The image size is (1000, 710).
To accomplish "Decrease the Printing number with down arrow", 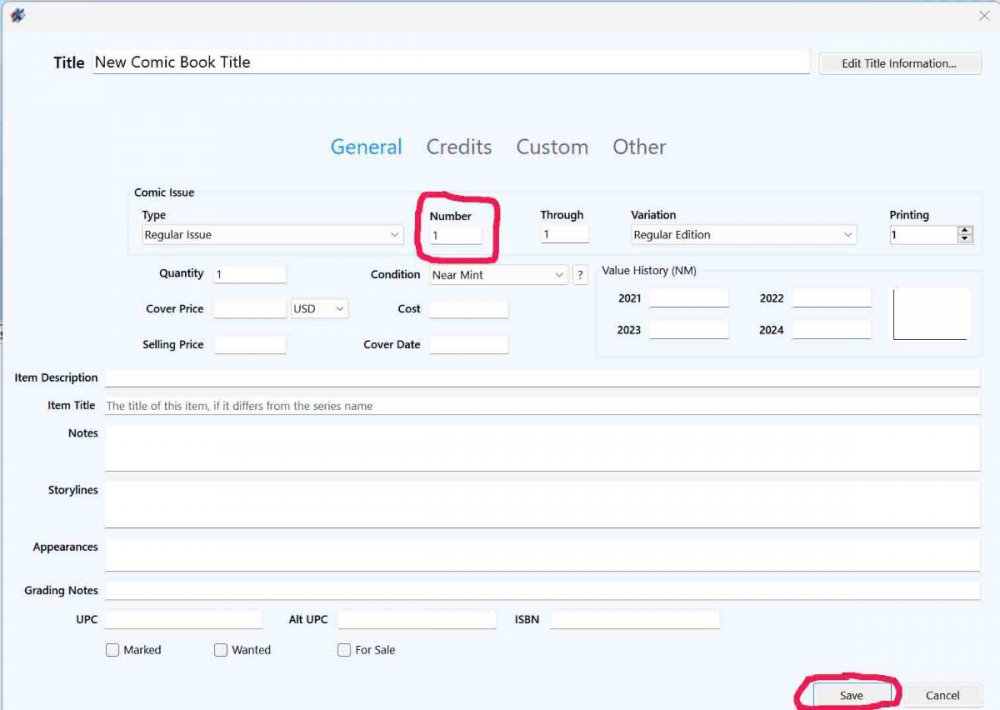I will coord(964,239).
